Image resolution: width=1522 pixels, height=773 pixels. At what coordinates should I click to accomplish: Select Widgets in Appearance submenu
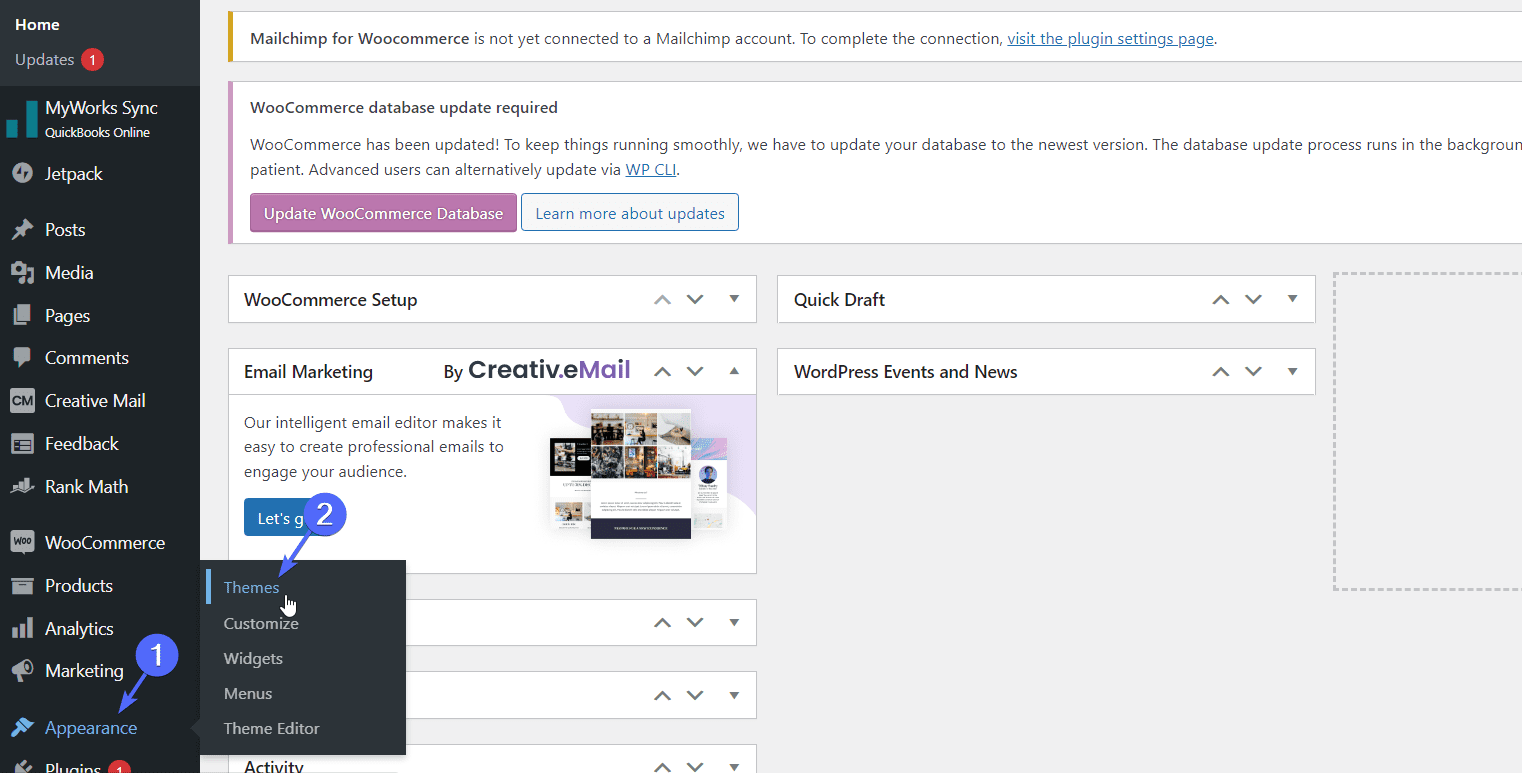253,658
